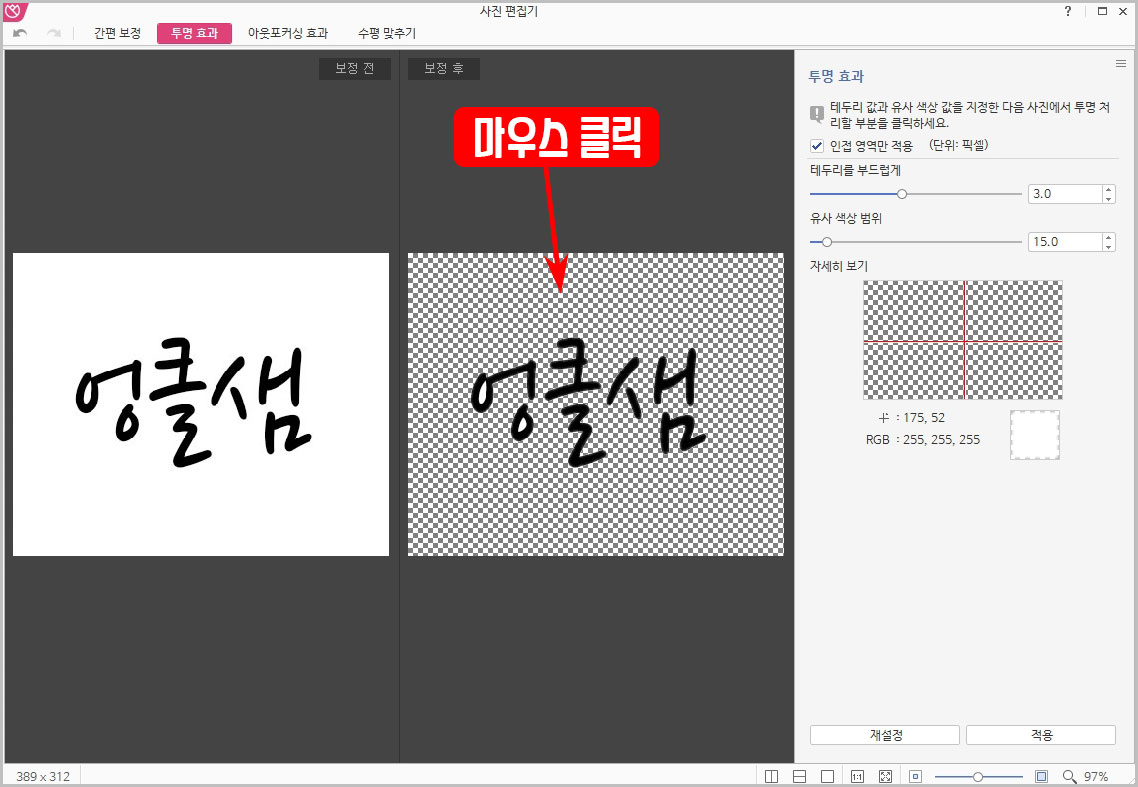Viewport: 1138px width, 787px height.
Task: Switch to the 간편 보정 tab
Action: point(118,32)
